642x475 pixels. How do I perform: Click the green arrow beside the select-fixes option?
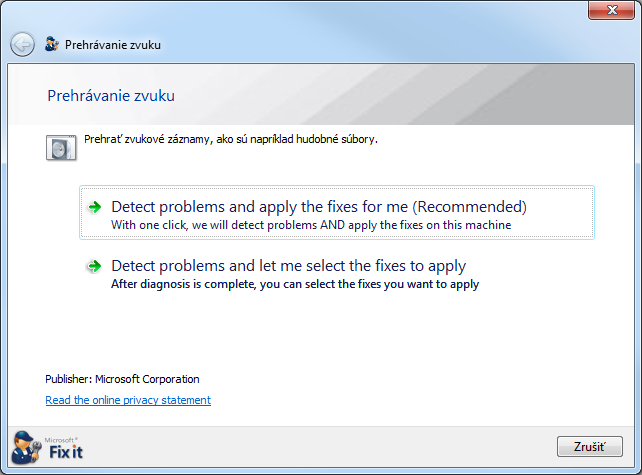(95, 266)
